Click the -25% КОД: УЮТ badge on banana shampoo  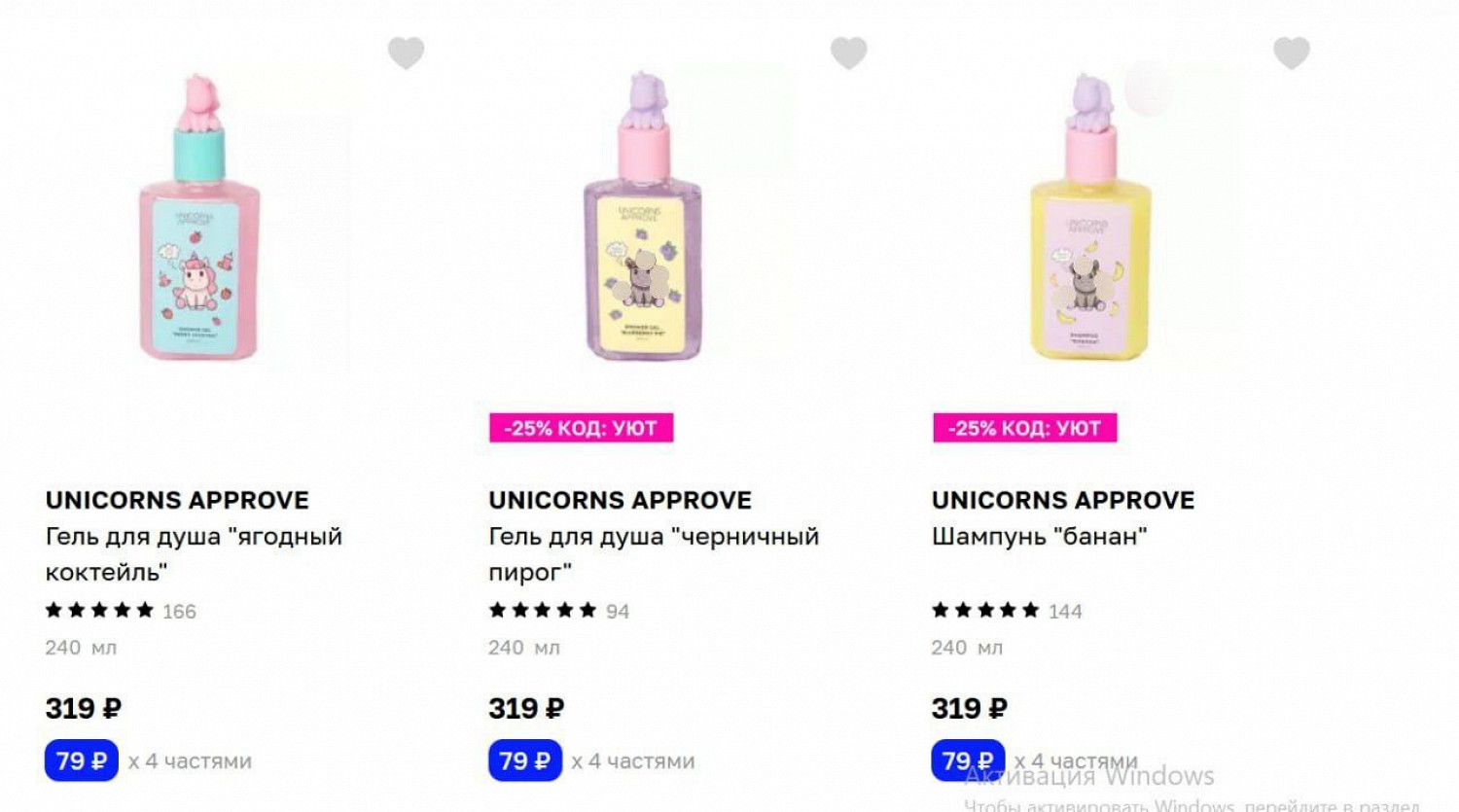[x=1024, y=428]
